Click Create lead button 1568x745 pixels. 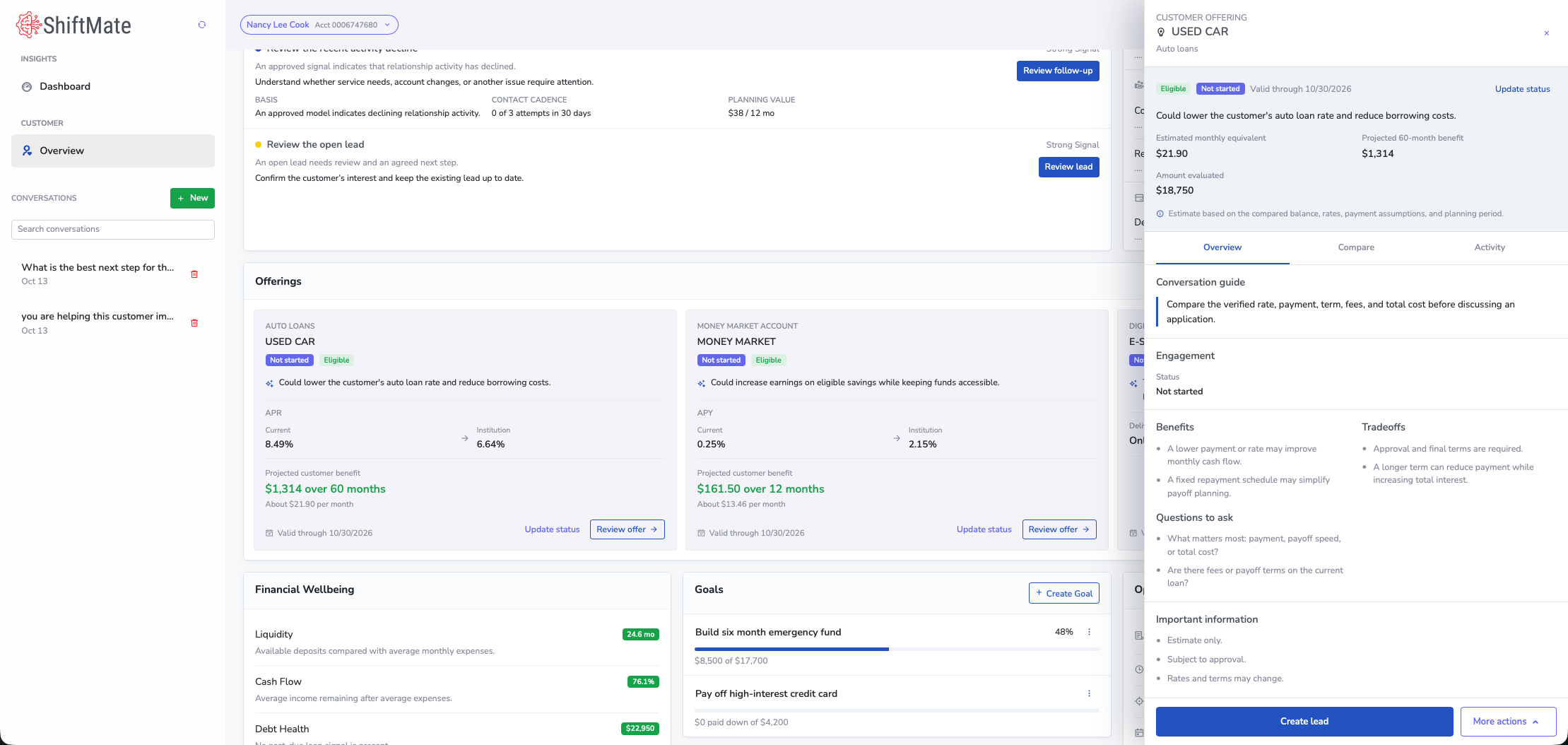1304,722
